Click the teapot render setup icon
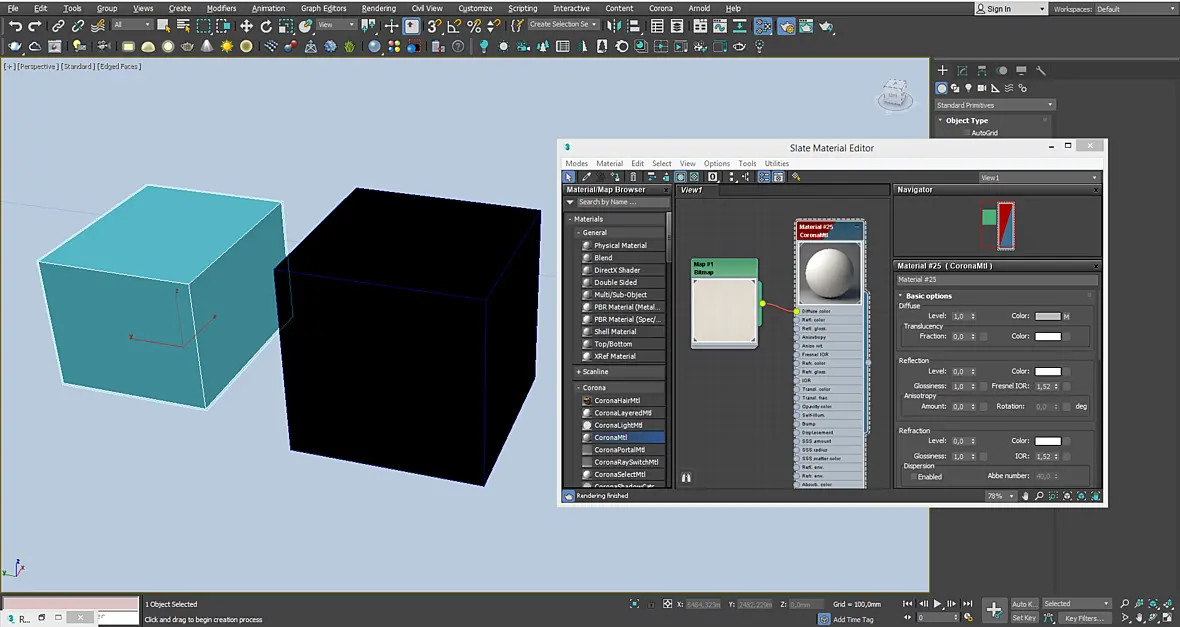Screen dimensions: 1180x627 786,26
